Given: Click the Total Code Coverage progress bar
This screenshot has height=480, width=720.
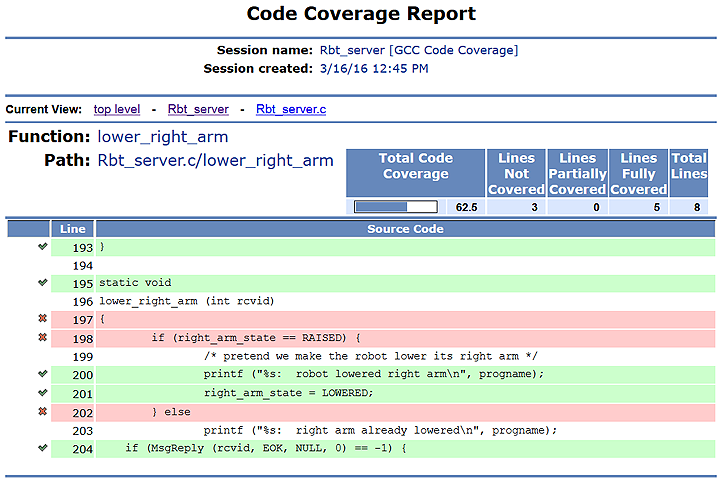Looking at the screenshot, I should 396,207.
